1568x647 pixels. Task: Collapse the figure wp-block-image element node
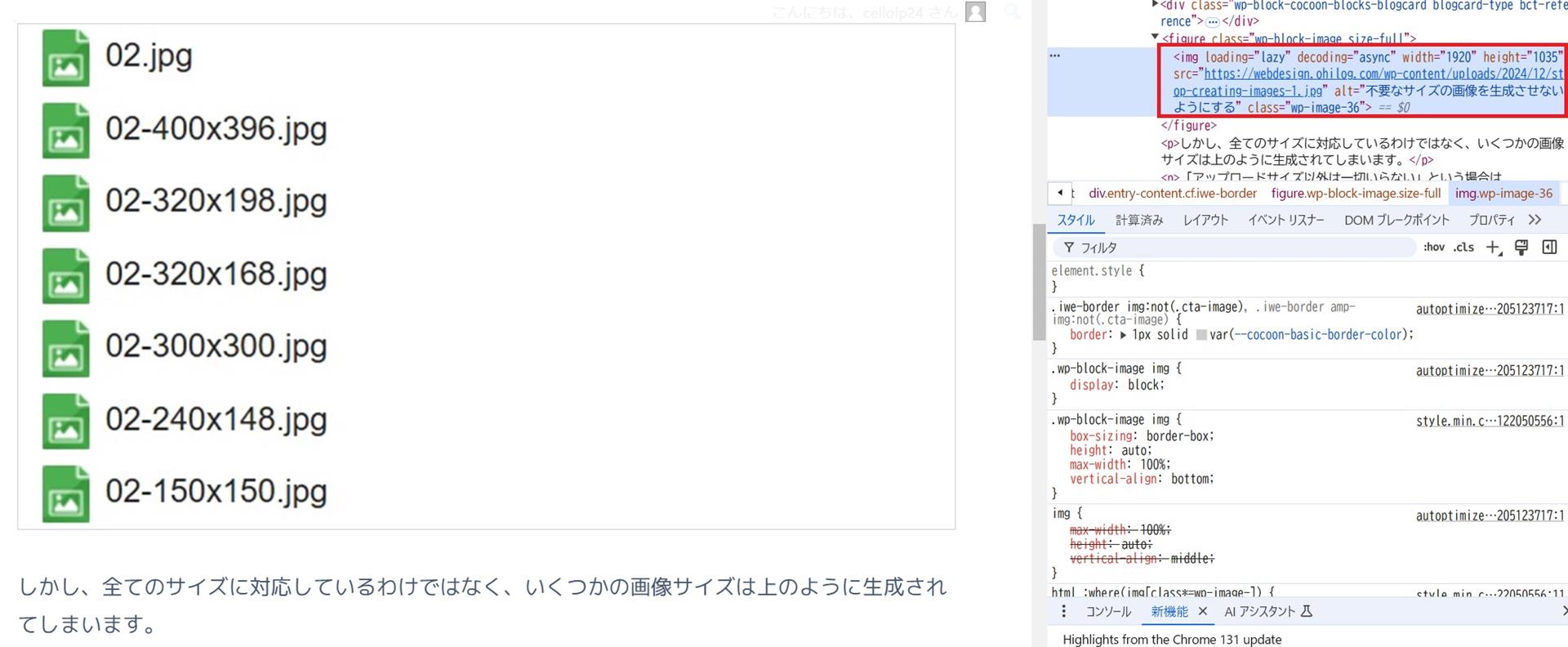click(1154, 38)
